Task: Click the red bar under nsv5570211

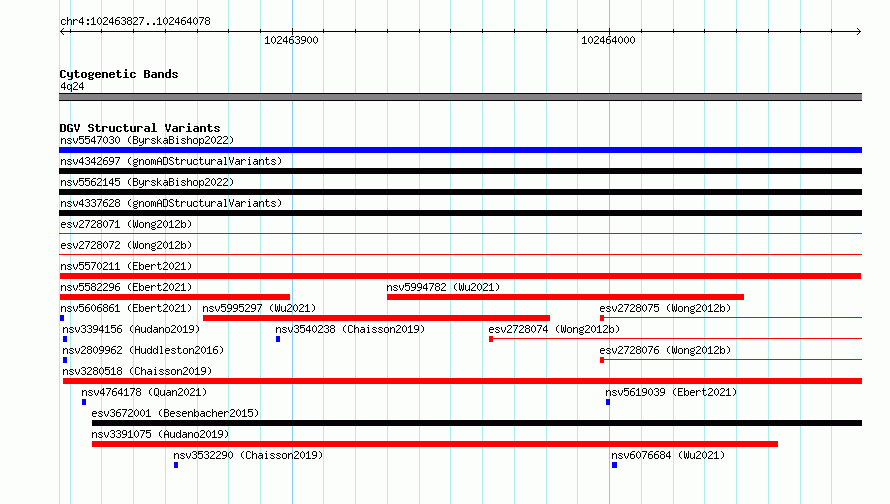Action: (x=460, y=276)
